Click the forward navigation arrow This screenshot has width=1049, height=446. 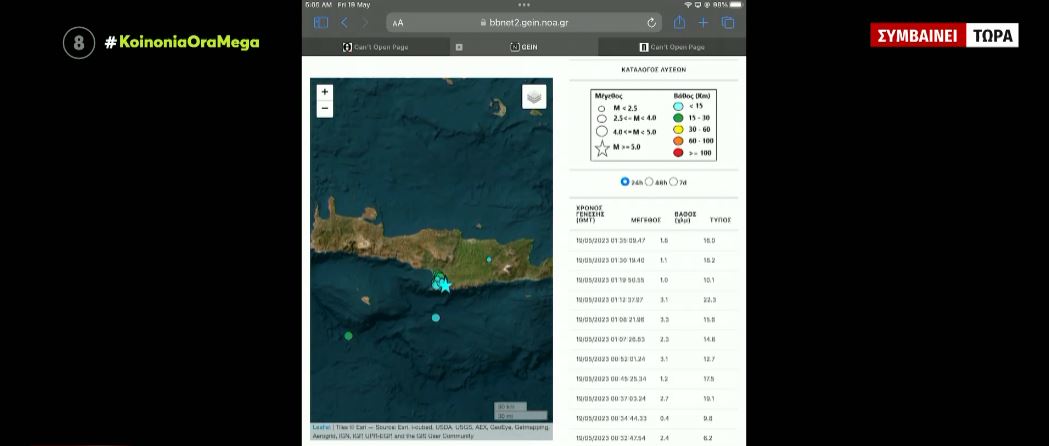(365, 23)
